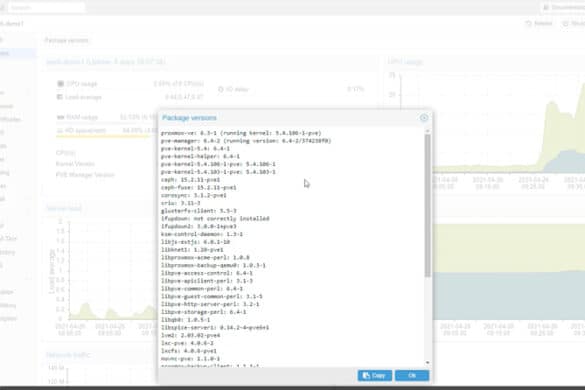Click the CPU usage chart title

(405, 62)
